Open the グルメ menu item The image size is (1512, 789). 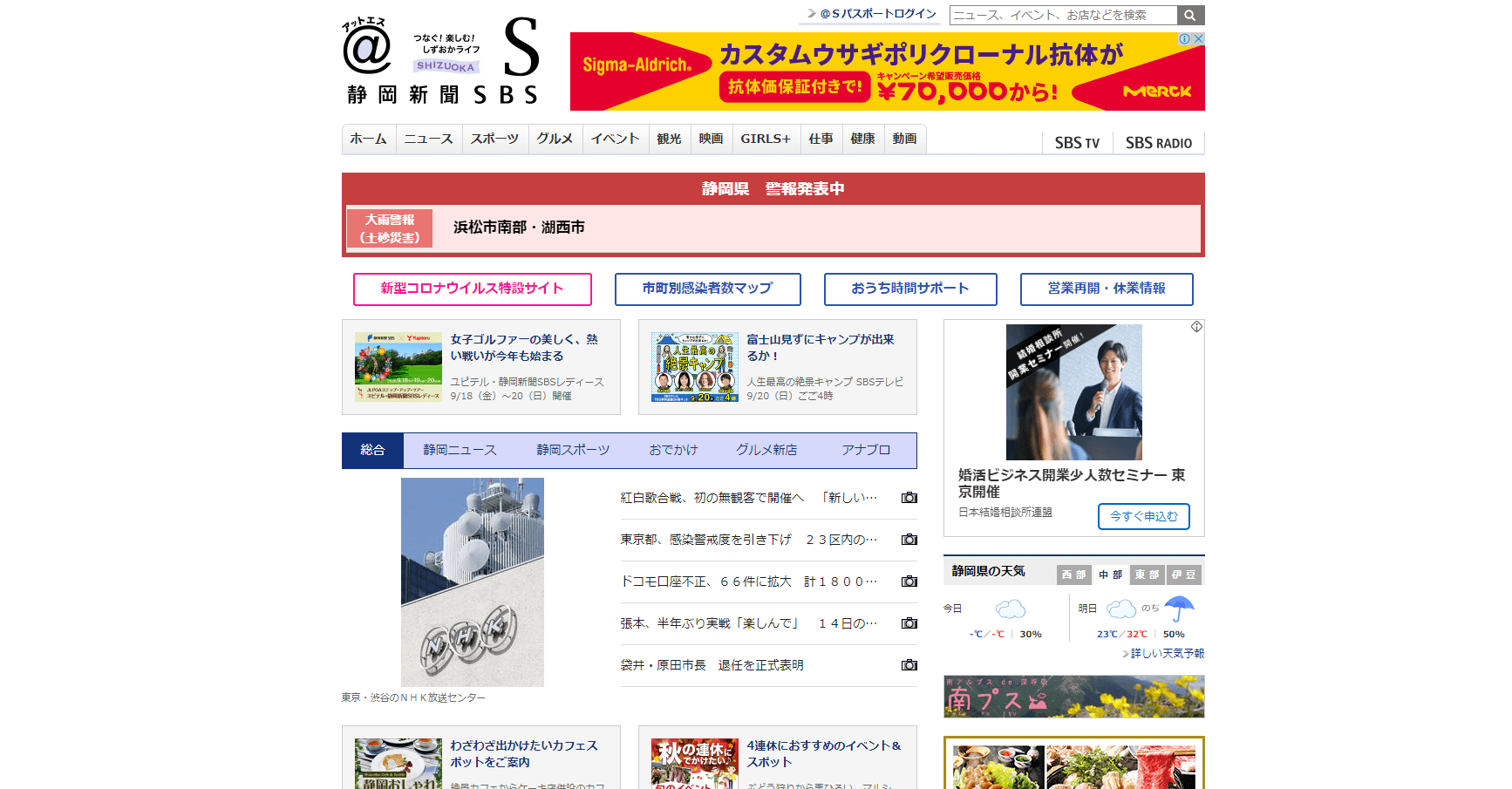click(x=555, y=139)
